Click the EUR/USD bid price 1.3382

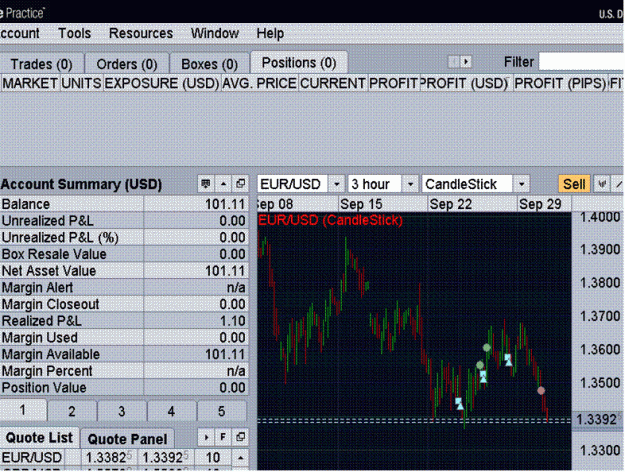tap(109, 458)
